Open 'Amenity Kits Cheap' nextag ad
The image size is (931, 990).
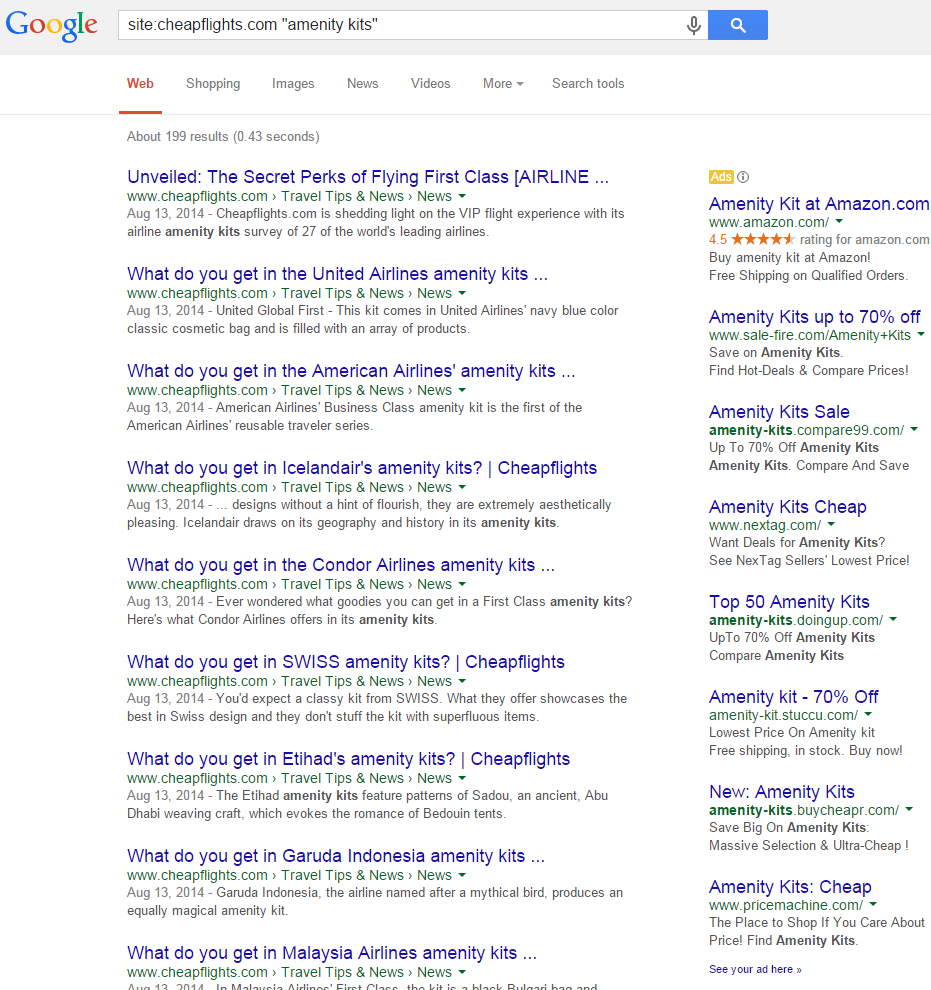pos(788,507)
